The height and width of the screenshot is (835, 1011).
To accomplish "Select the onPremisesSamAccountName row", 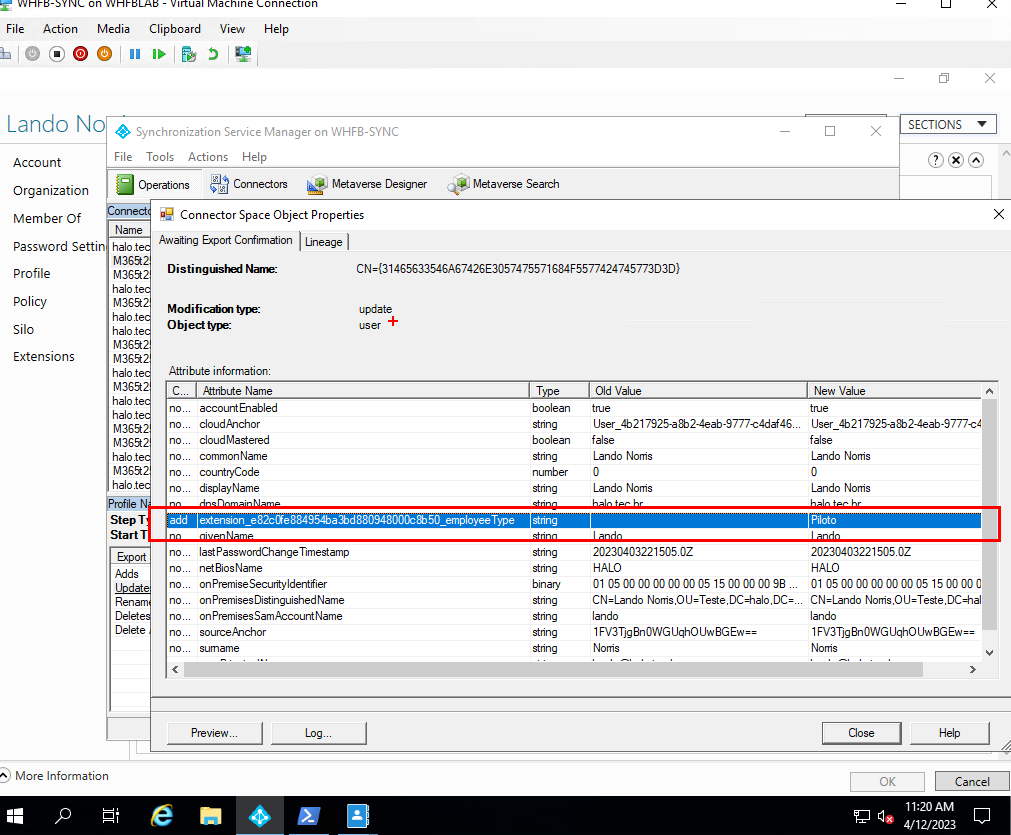I will tap(574, 616).
